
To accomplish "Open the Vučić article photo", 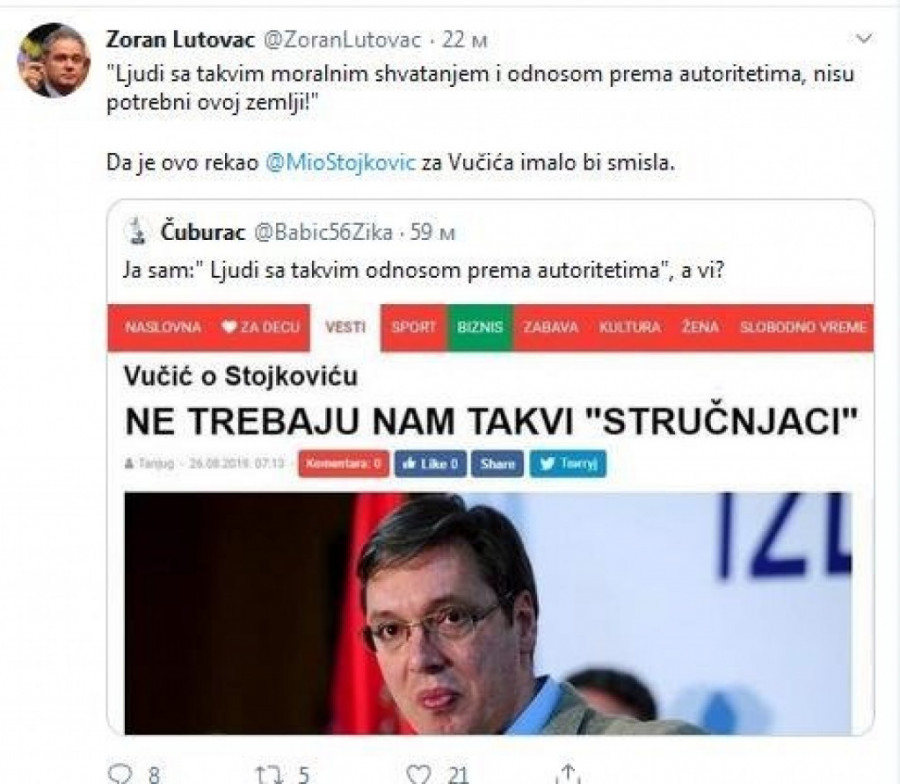I will [487, 613].
